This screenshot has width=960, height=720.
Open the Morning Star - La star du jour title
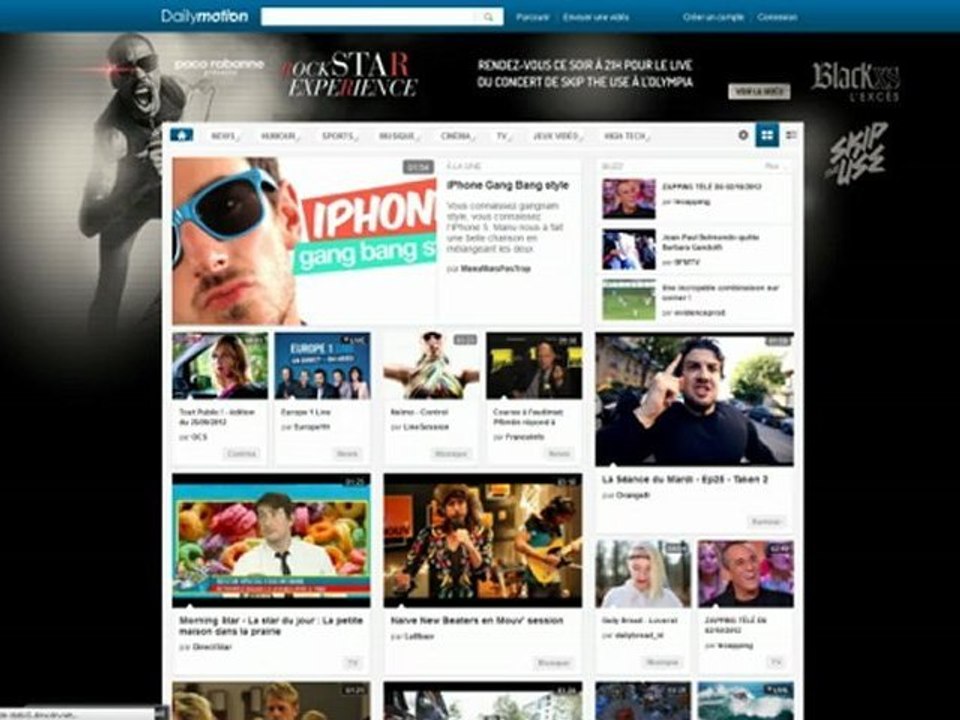(271, 626)
